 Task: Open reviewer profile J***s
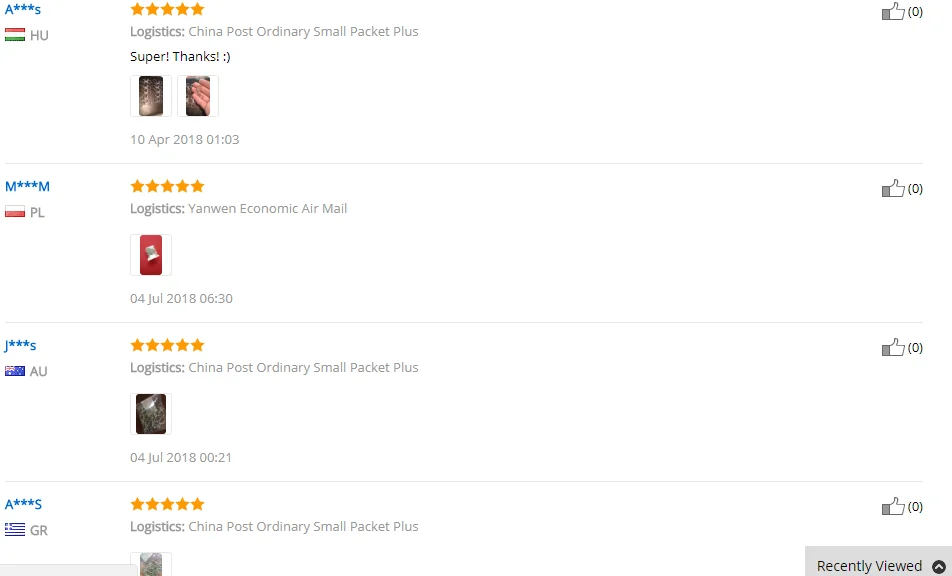(x=20, y=345)
